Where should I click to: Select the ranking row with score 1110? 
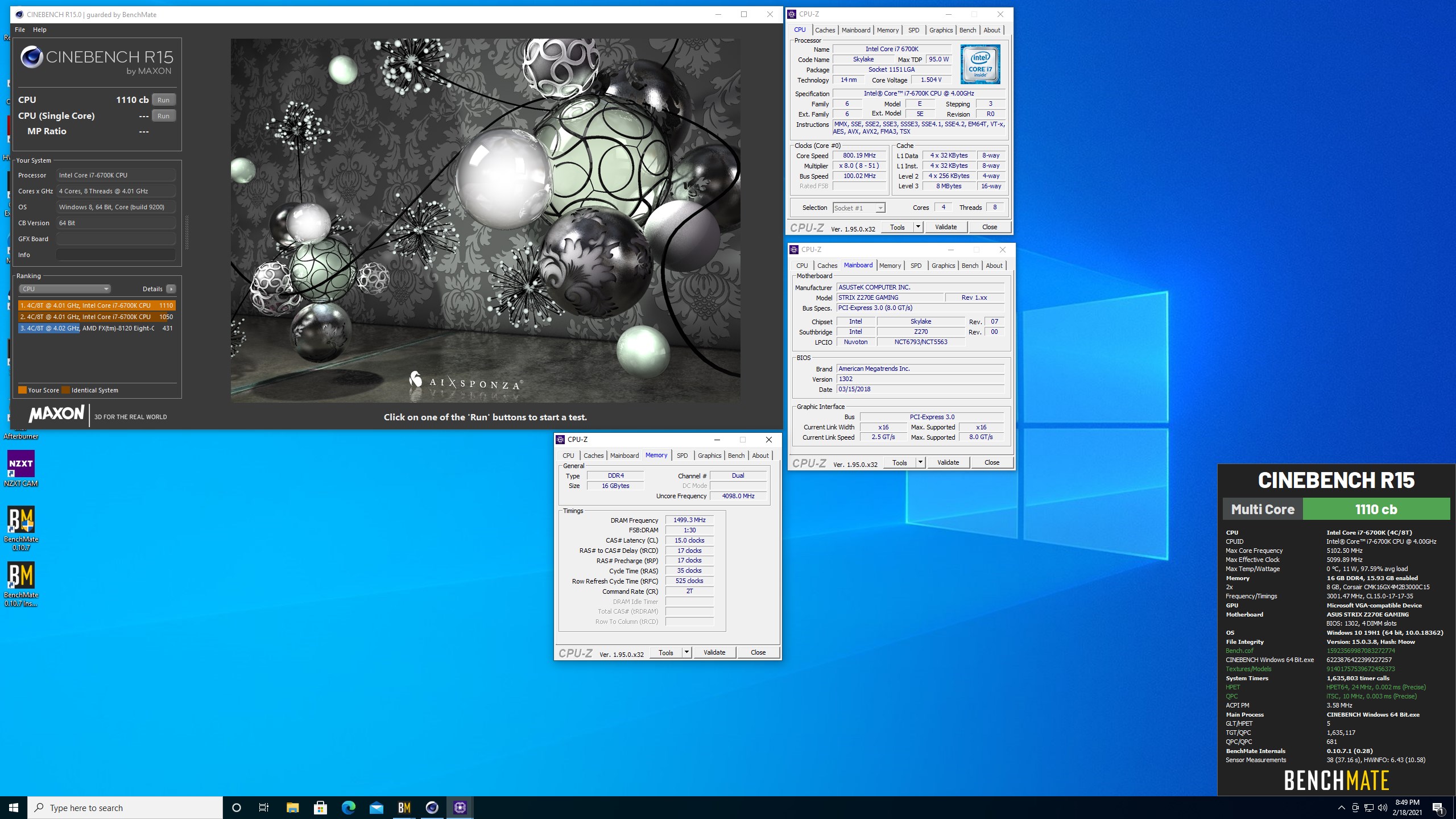tap(97, 305)
